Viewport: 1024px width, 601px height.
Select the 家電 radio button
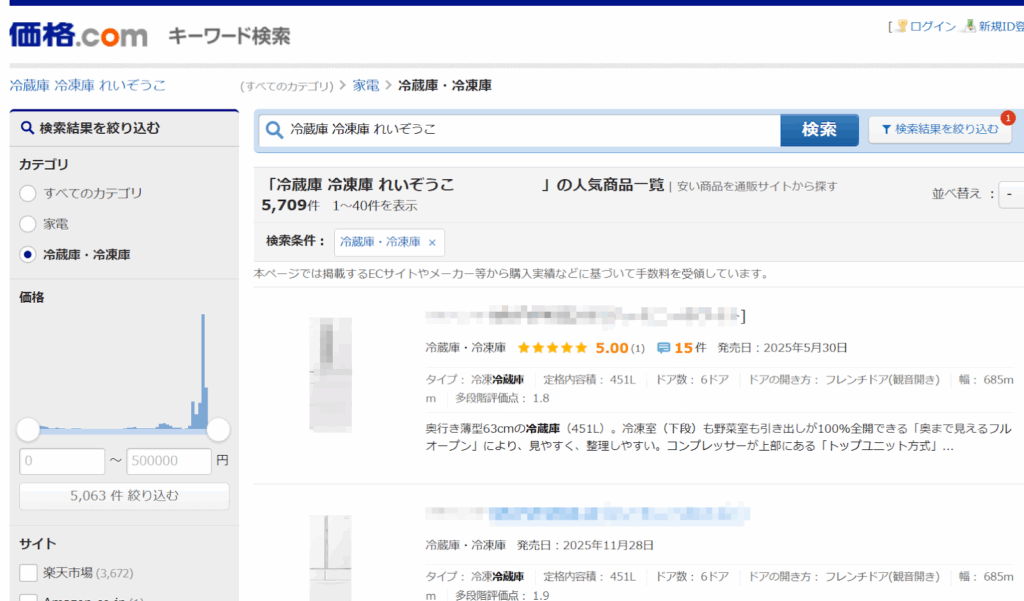point(28,224)
